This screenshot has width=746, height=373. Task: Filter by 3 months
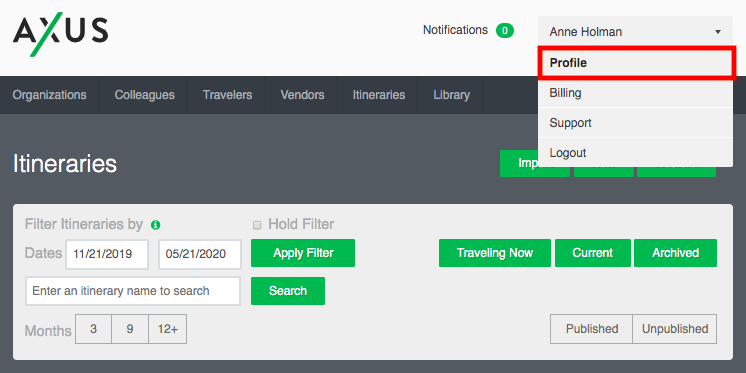93,329
